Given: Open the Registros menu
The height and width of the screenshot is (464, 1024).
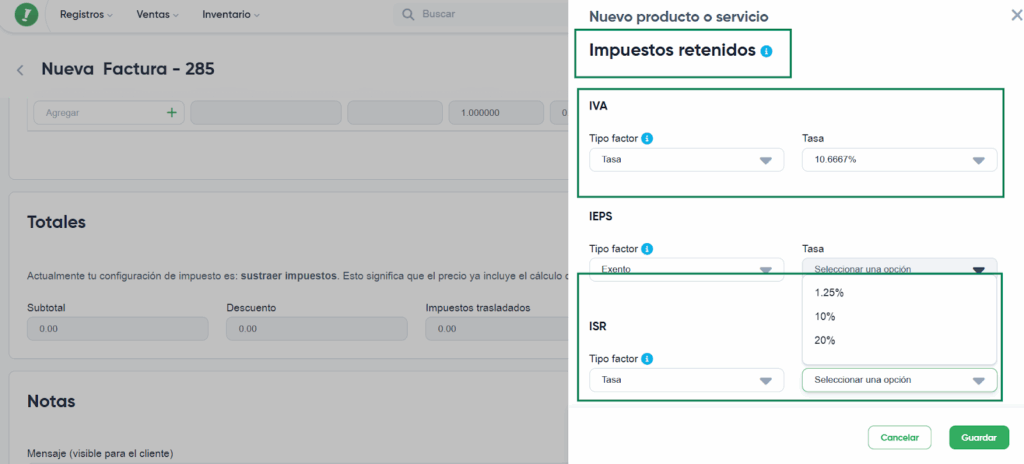Looking at the screenshot, I should click(x=86, y=15).
